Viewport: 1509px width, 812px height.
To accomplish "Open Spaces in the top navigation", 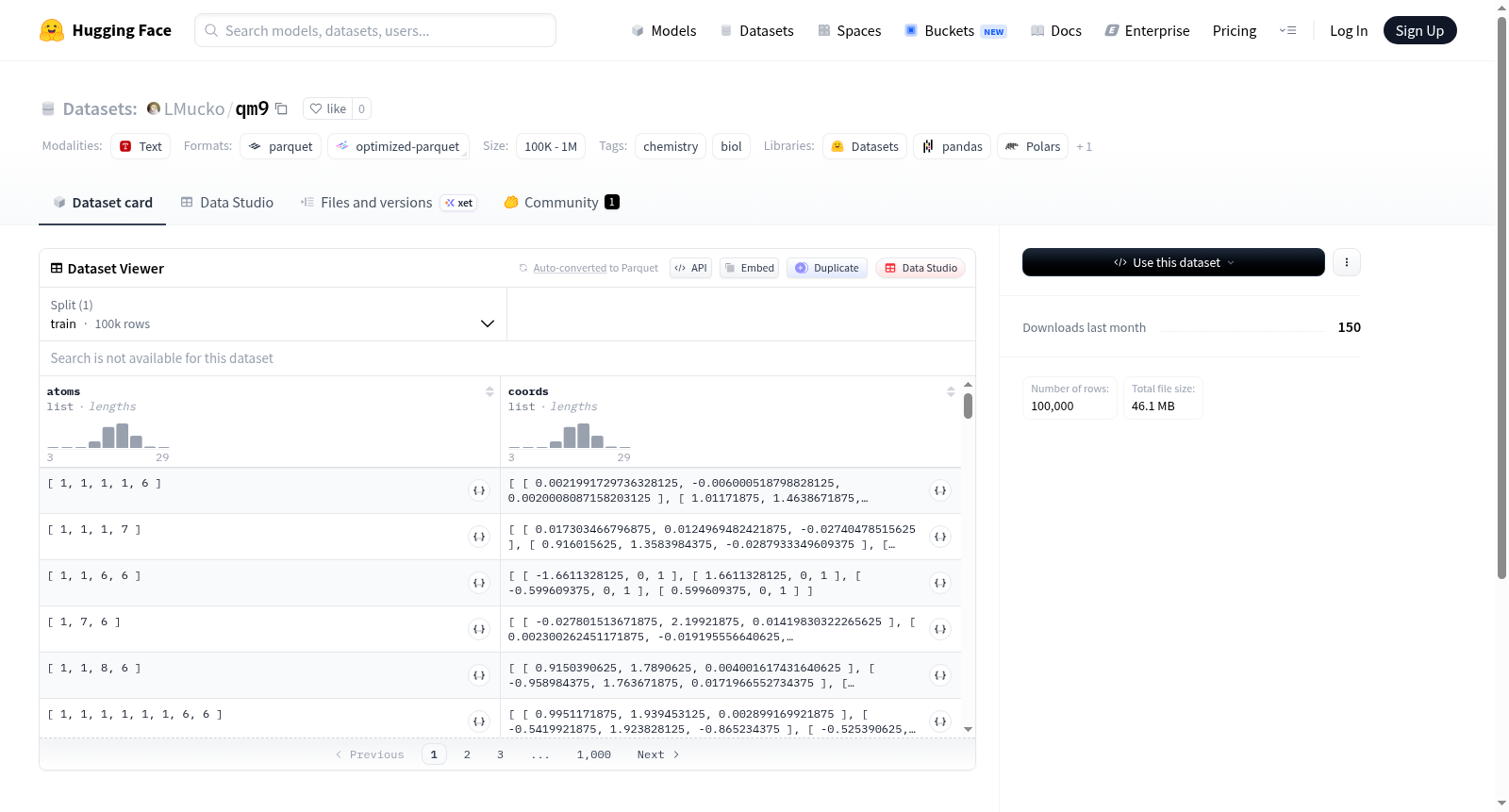I will (849, 30).
